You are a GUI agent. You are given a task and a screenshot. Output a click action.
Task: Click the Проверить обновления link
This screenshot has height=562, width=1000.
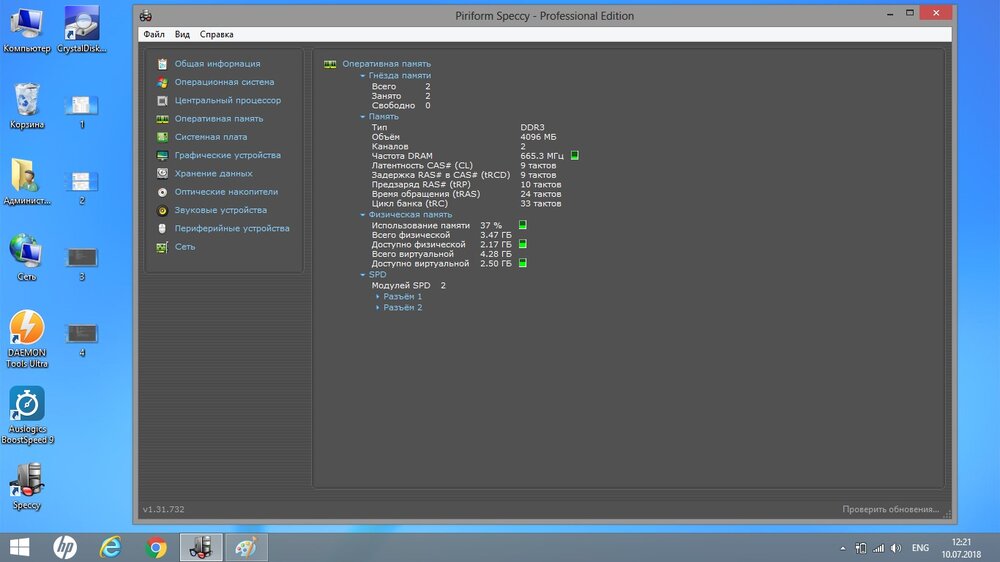point(890,510)
